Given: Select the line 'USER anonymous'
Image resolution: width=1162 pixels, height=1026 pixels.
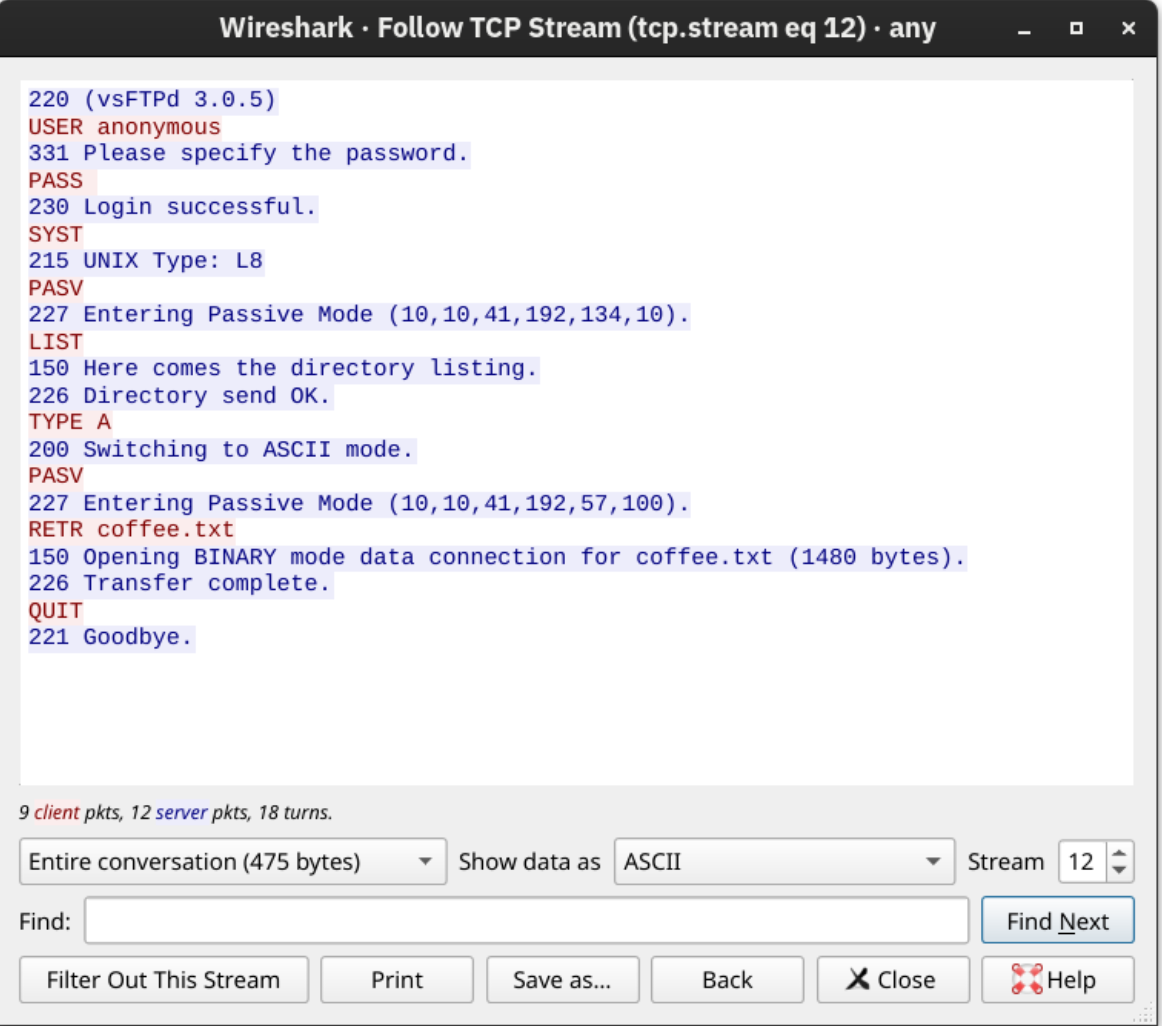Looking at the screenshot, I should (124, 127).
